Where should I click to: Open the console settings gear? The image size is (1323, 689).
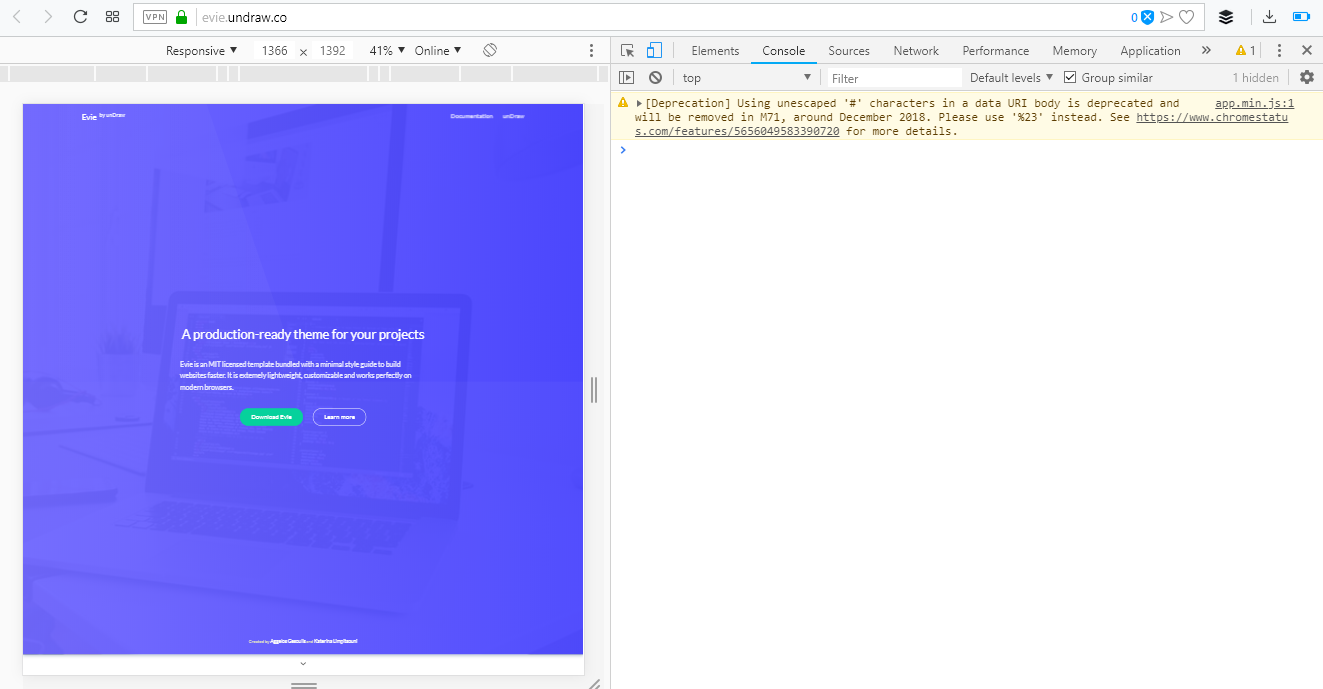point(1308,77)
